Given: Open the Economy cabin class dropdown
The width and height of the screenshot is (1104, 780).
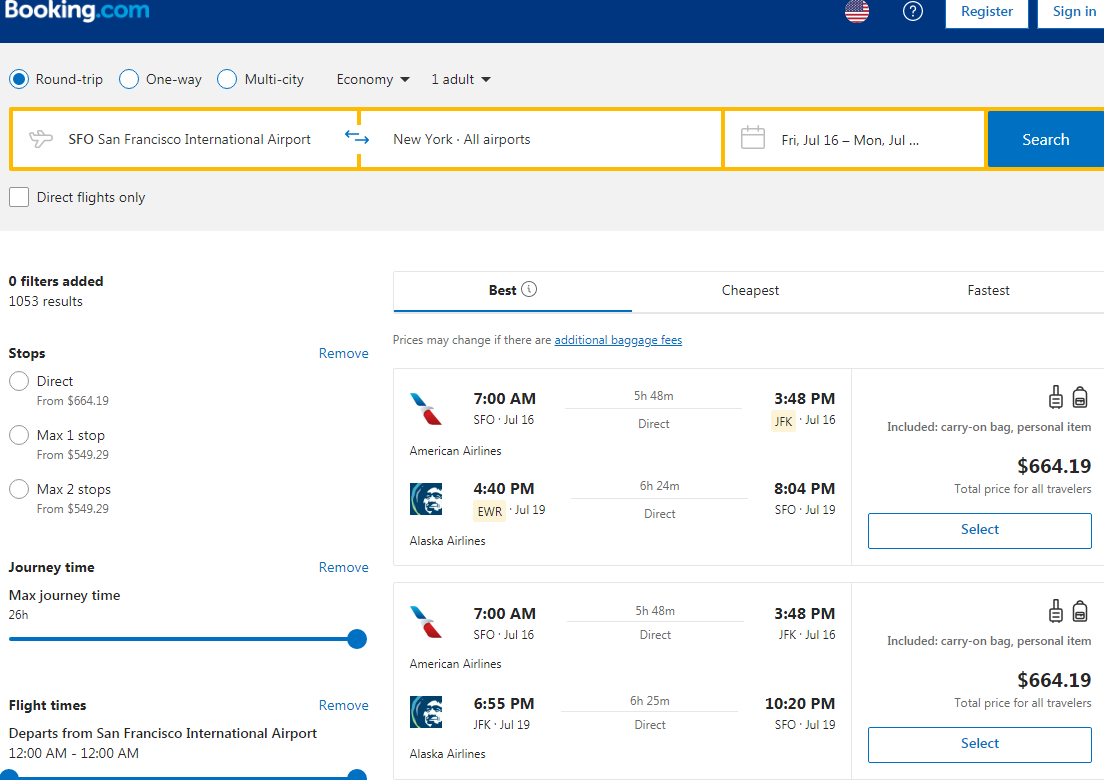Looking at the screenshot, I should (x=371, y=78).
